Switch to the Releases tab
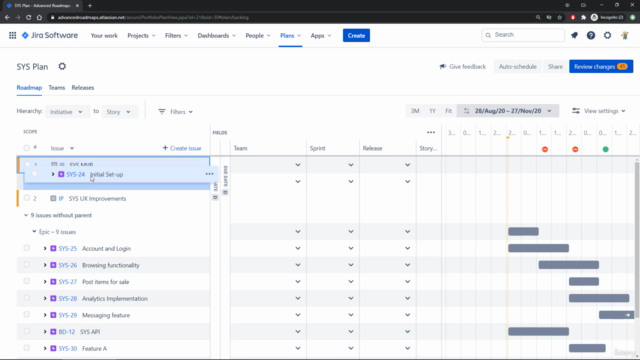 point(83,88)
